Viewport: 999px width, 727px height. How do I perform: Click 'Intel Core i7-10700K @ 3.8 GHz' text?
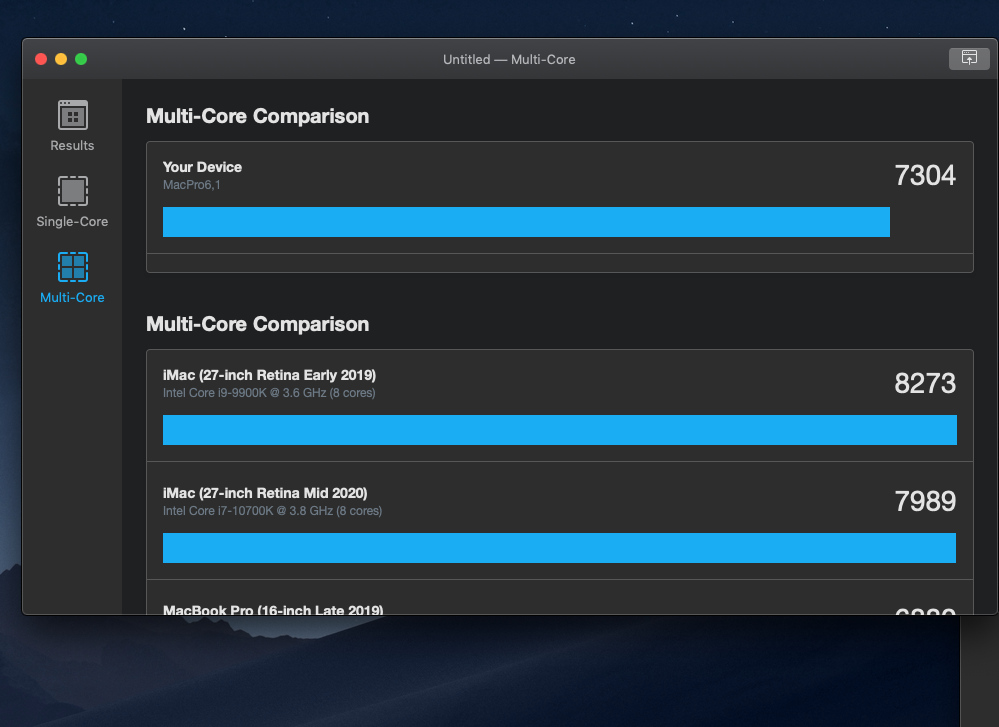pos(248,511)
